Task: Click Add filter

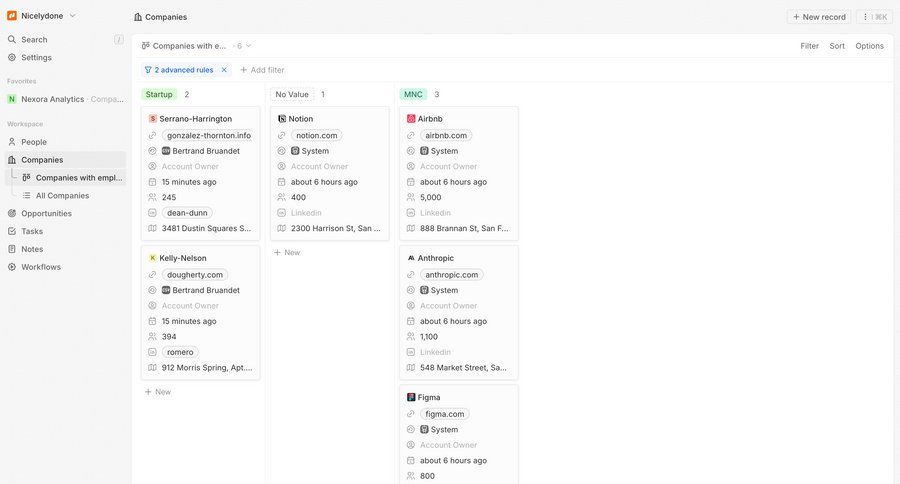Action: pyautogui.click(x=262, y=70)
